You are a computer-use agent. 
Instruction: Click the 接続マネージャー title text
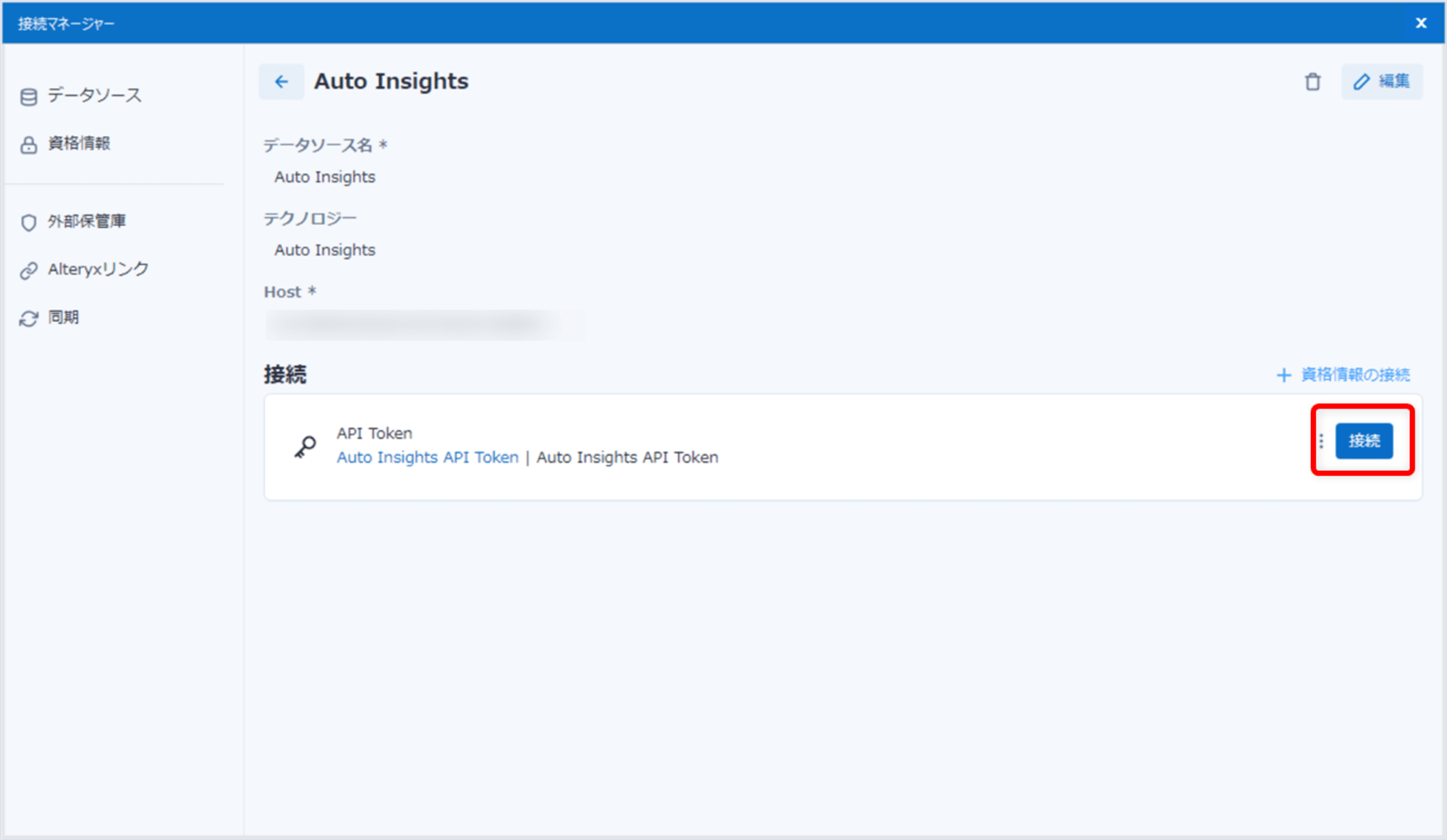pos(67,24)
